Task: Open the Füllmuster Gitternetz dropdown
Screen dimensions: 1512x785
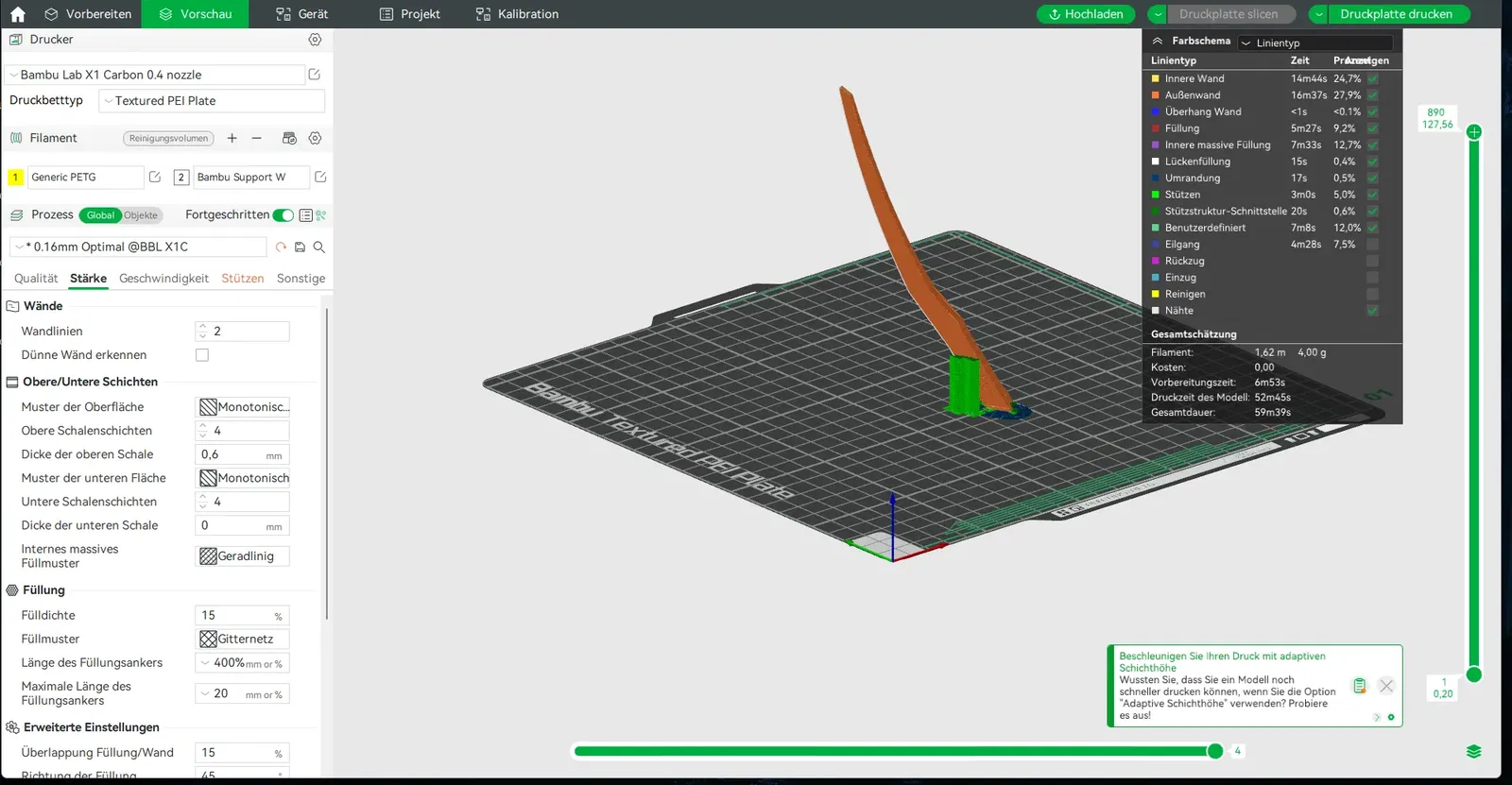Action: [243, 640]
